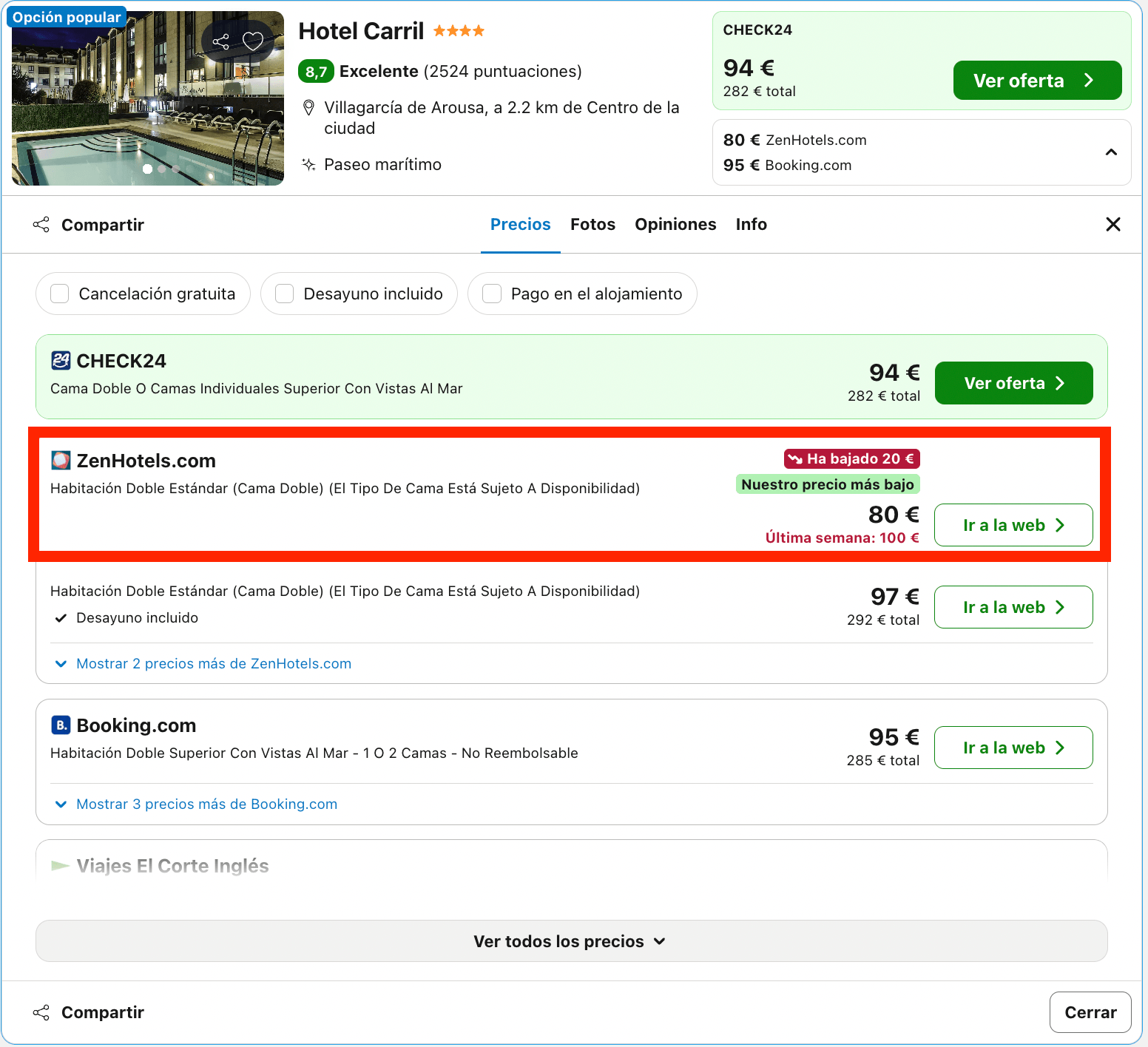The width and height of the screenshot is (1148, 1047).
Task: Click the 292 € total amount
Action: [x=883, y=620]
